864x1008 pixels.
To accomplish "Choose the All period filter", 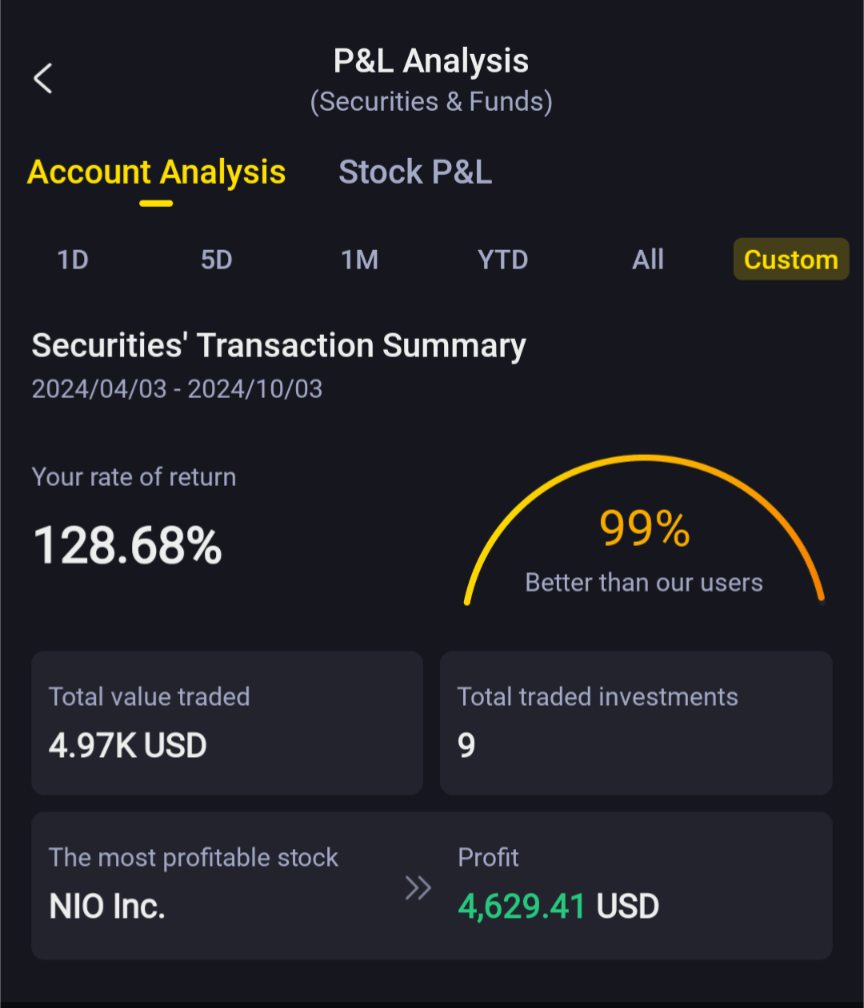I will pyautogui.click(x=647, y=260).
